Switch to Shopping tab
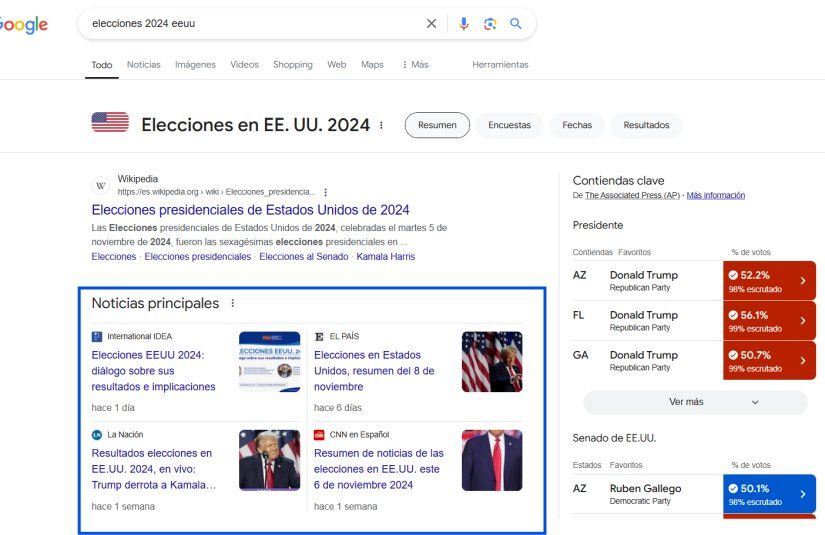 [293, 65]
